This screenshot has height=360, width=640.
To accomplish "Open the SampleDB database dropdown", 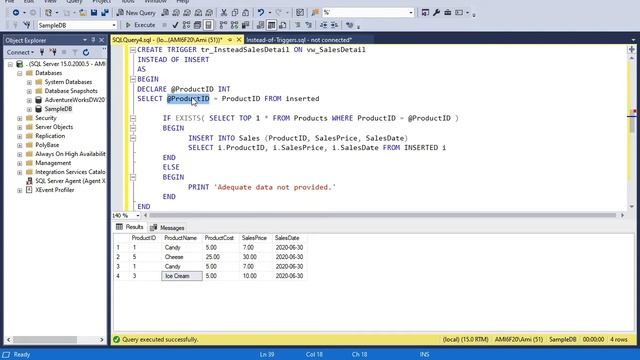I will pos(114,25).
